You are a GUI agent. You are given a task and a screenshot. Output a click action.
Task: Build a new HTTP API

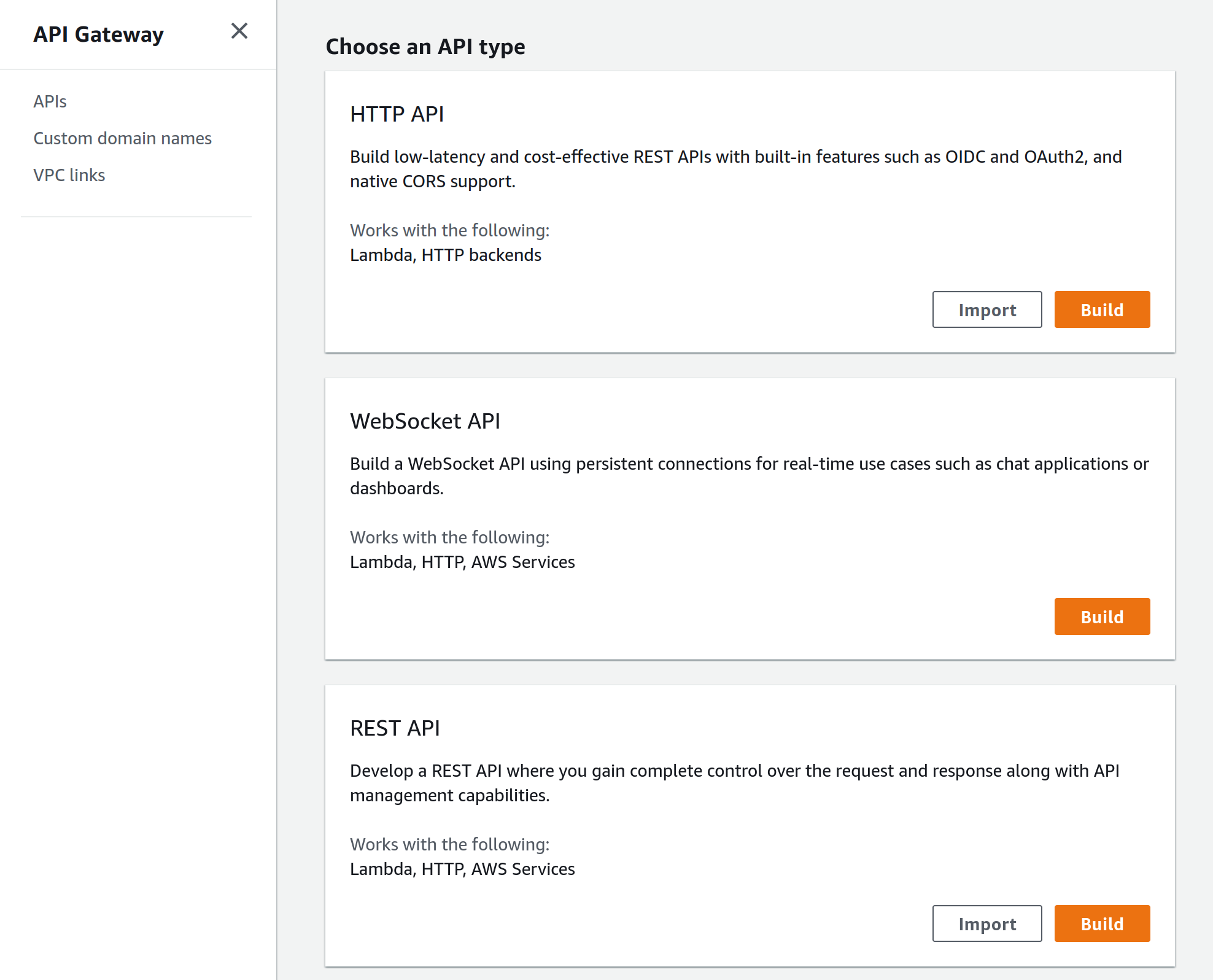pos(1101,309)
